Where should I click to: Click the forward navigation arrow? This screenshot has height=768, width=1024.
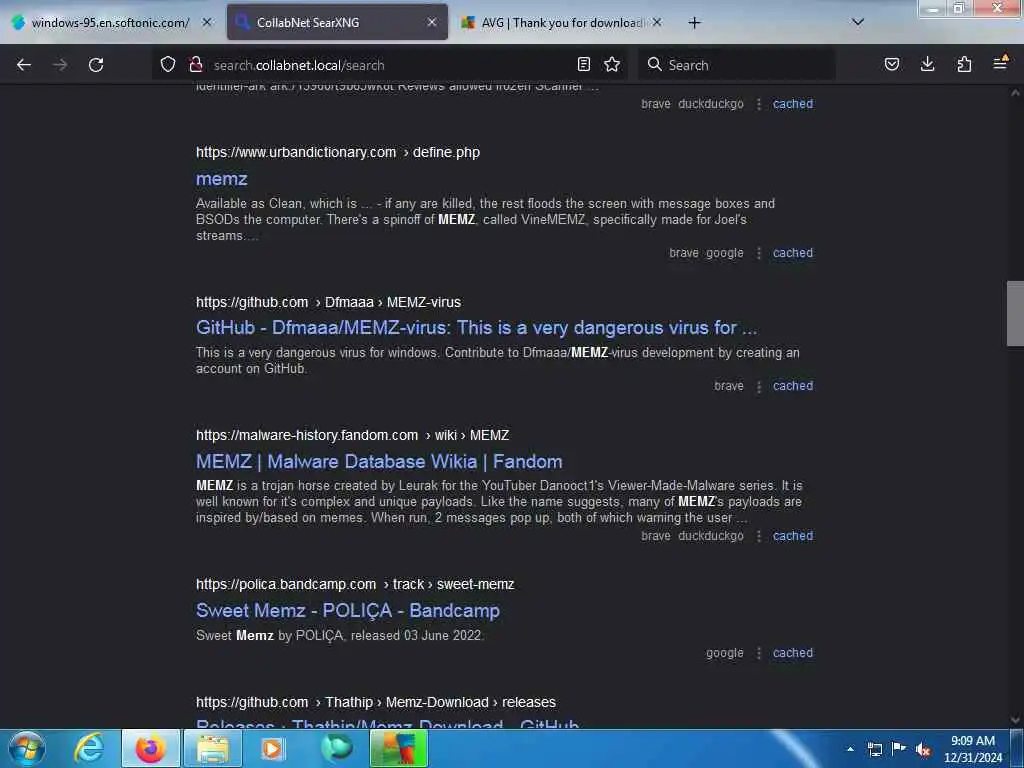[x=60, y=65]
